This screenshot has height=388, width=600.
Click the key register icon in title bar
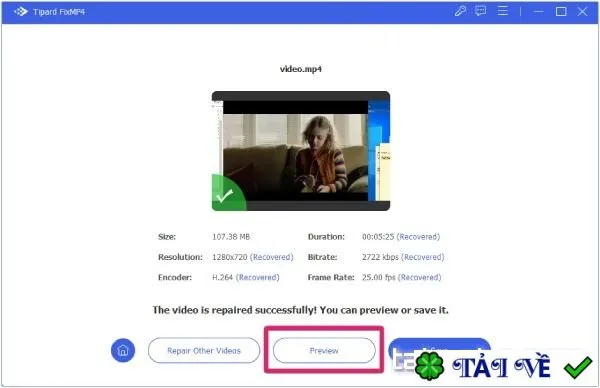click(x=460, y=11)
